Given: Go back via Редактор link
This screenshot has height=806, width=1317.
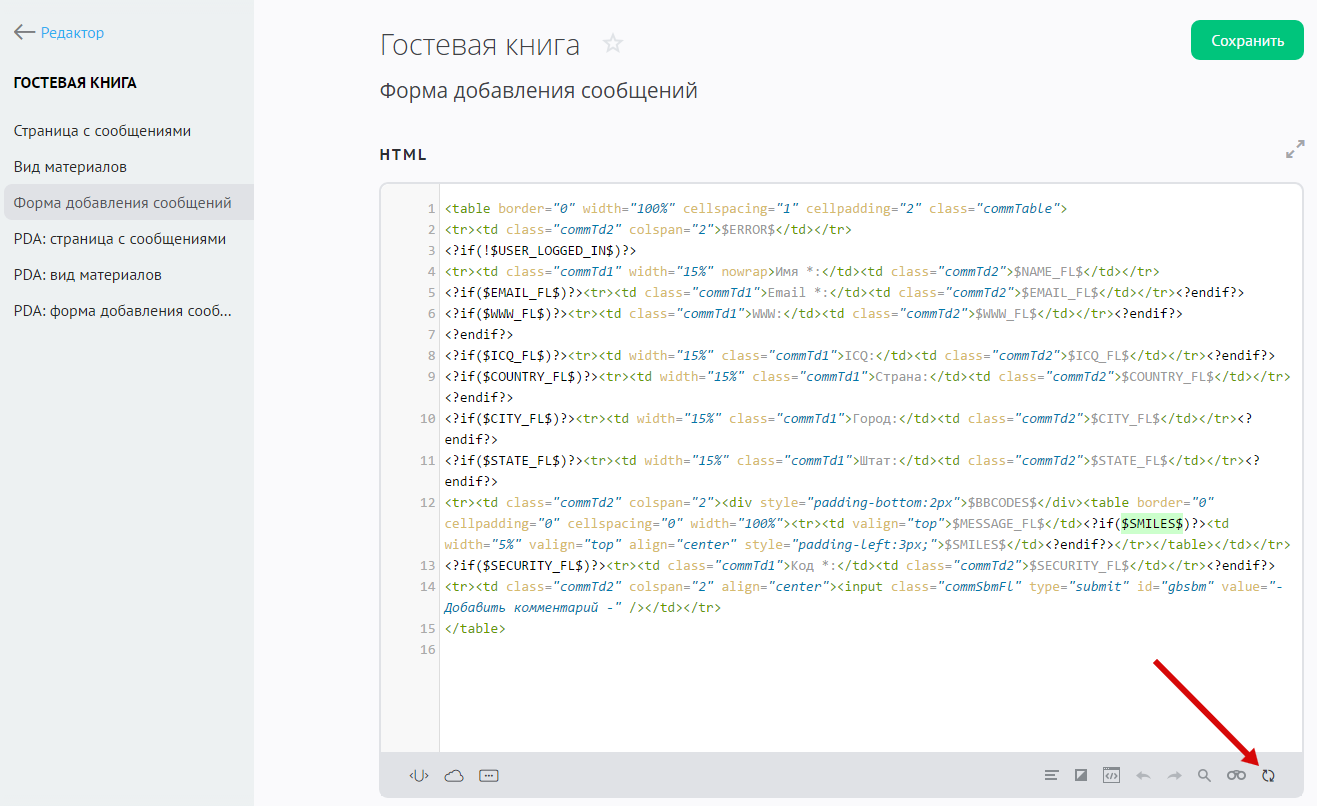Looking at the screenshot, I should tap(60, 33).
